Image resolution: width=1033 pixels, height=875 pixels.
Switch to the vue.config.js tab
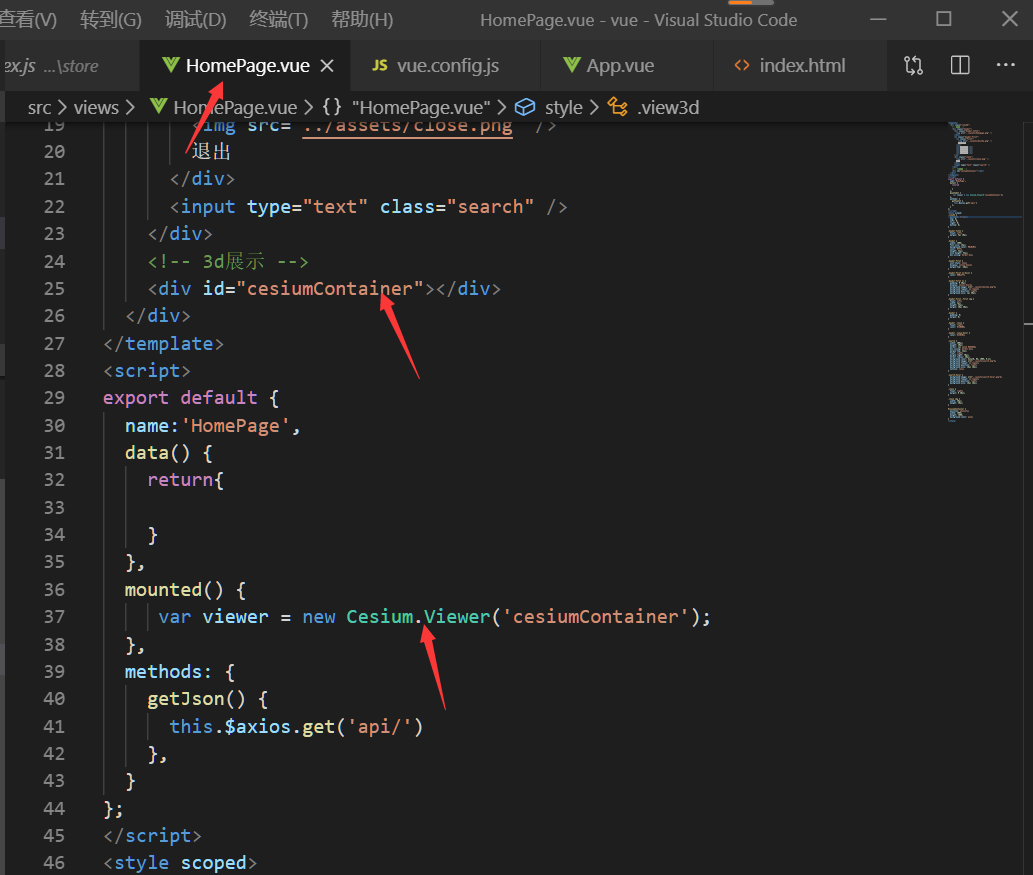(447, 66)
